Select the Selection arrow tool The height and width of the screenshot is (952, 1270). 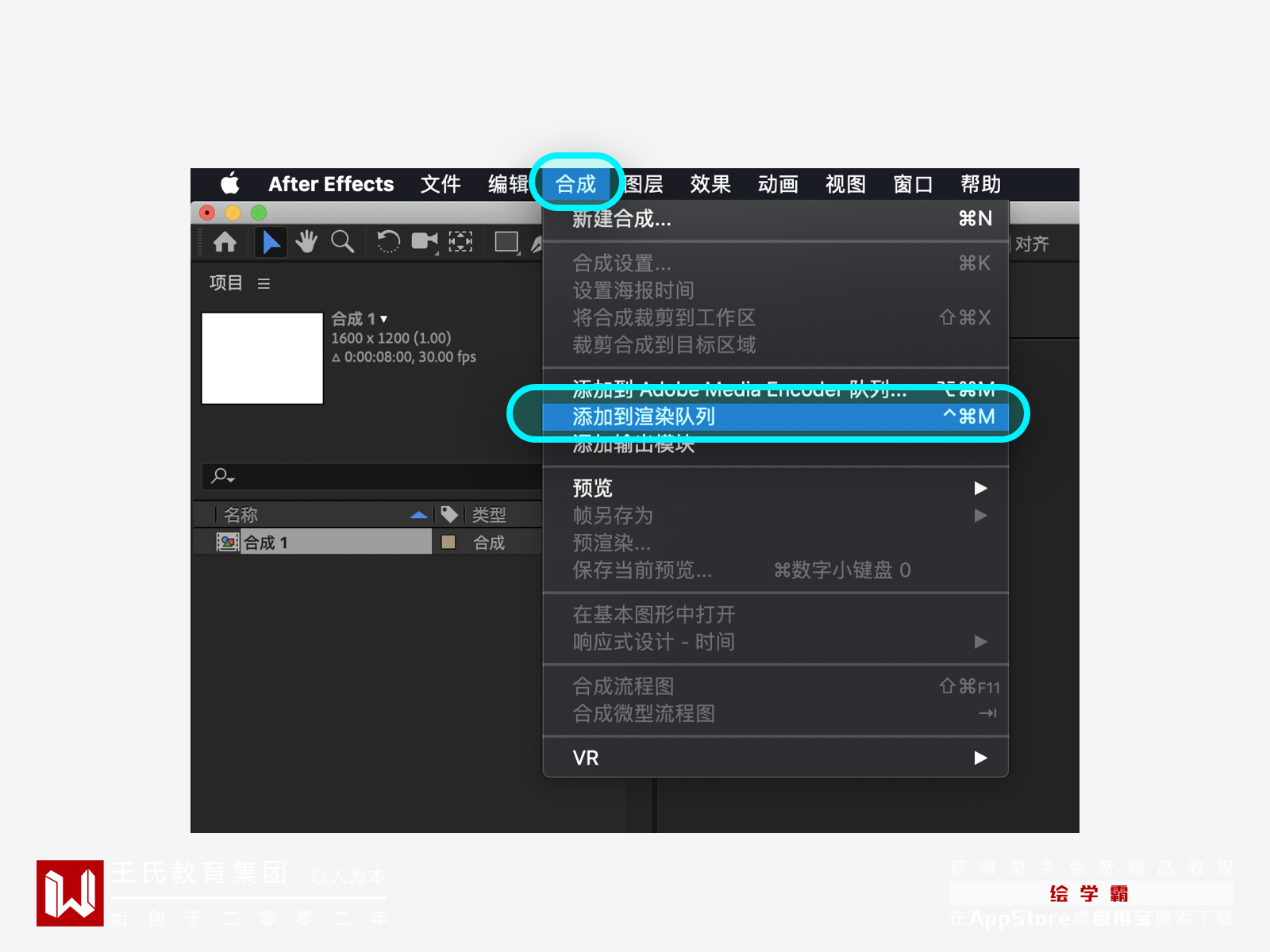[x=271, y=242]
